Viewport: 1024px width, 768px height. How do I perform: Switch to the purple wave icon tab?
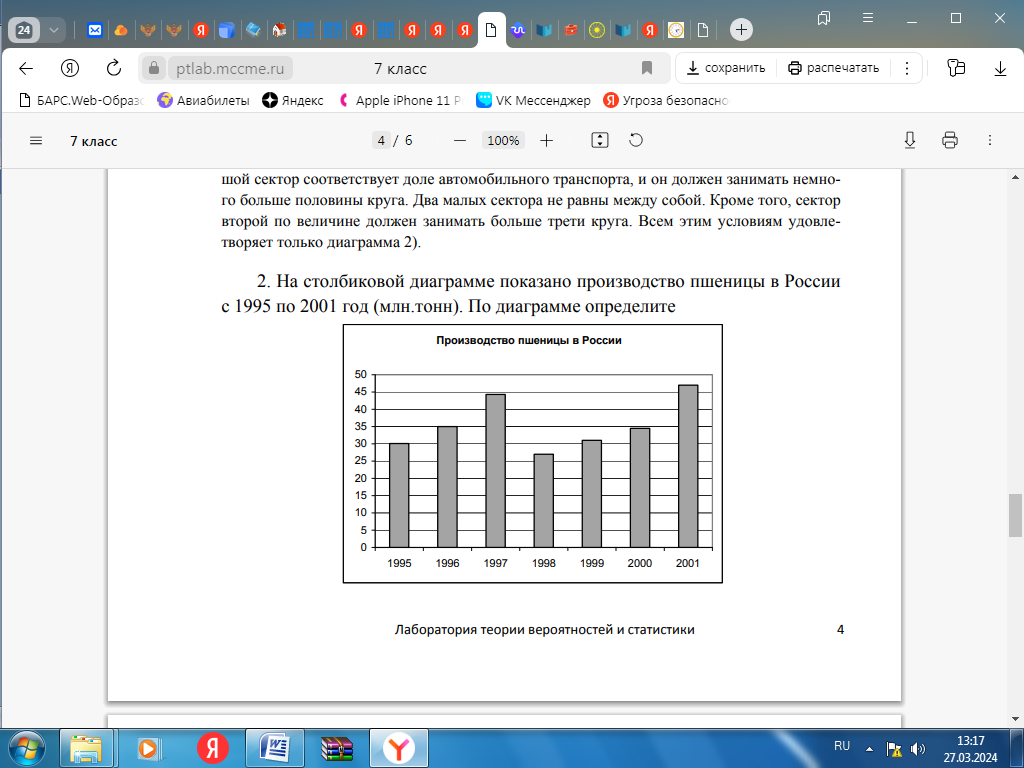pyautogui.click(x=517, y=30)
